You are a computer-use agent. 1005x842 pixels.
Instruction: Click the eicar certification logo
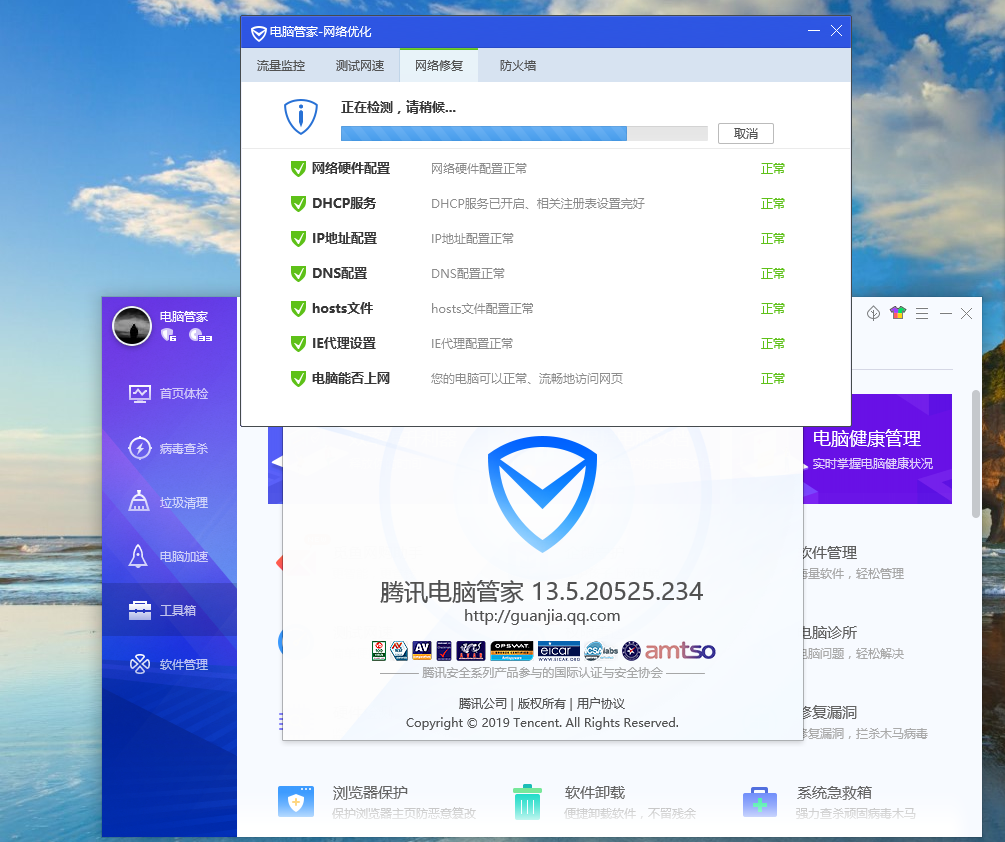[x=559, y=650]
